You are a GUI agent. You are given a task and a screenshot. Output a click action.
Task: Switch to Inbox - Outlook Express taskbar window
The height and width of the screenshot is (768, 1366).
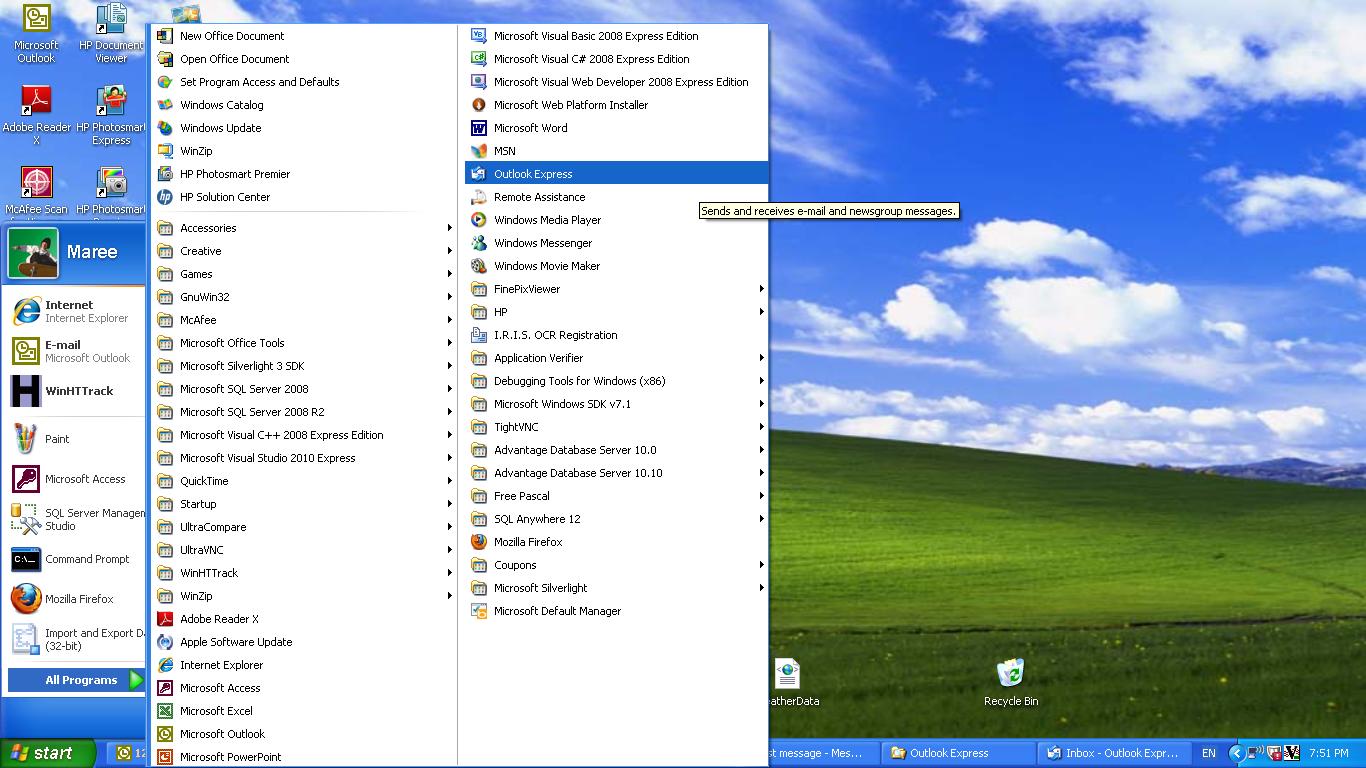(1110, 753)
